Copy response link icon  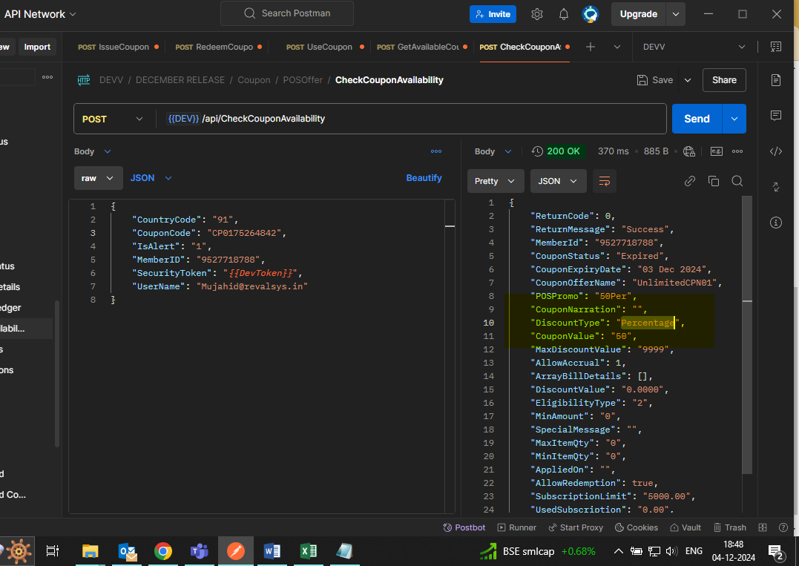pyautogui.click(x=689, y=181)
